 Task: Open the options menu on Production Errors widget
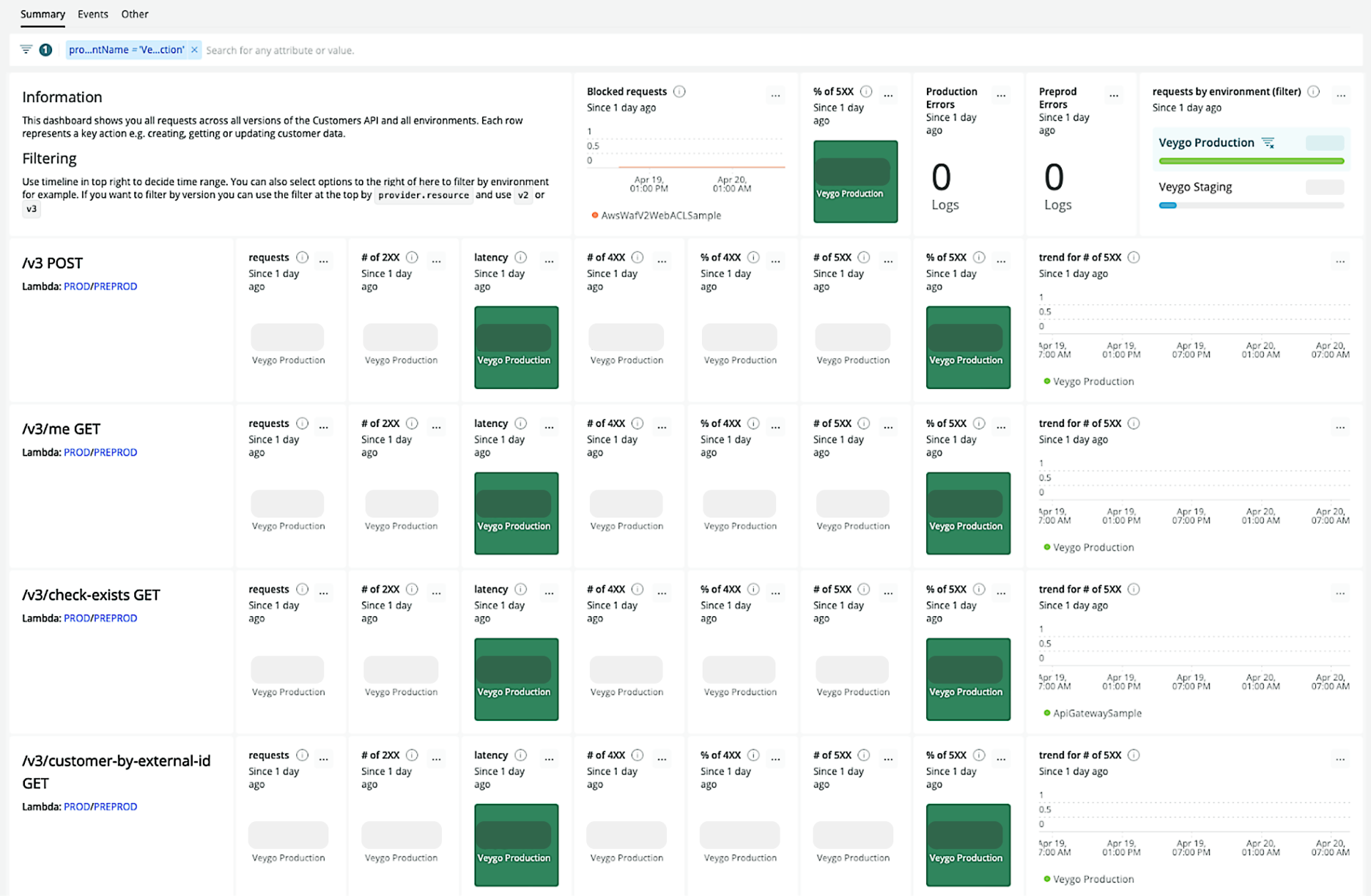click(x=1001, y=95)
